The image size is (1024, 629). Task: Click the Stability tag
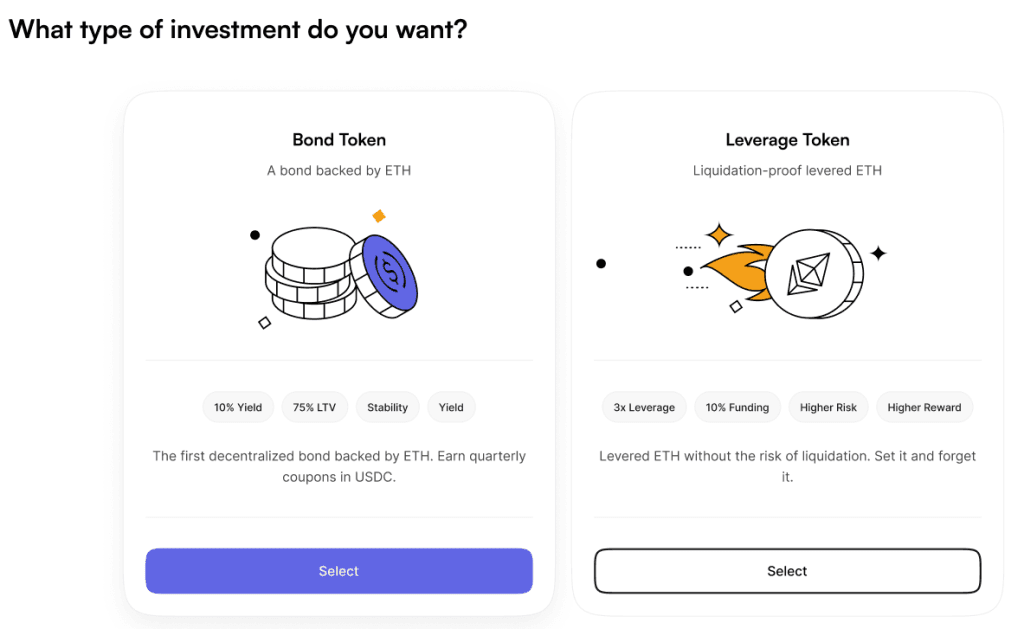coord(387,408)
